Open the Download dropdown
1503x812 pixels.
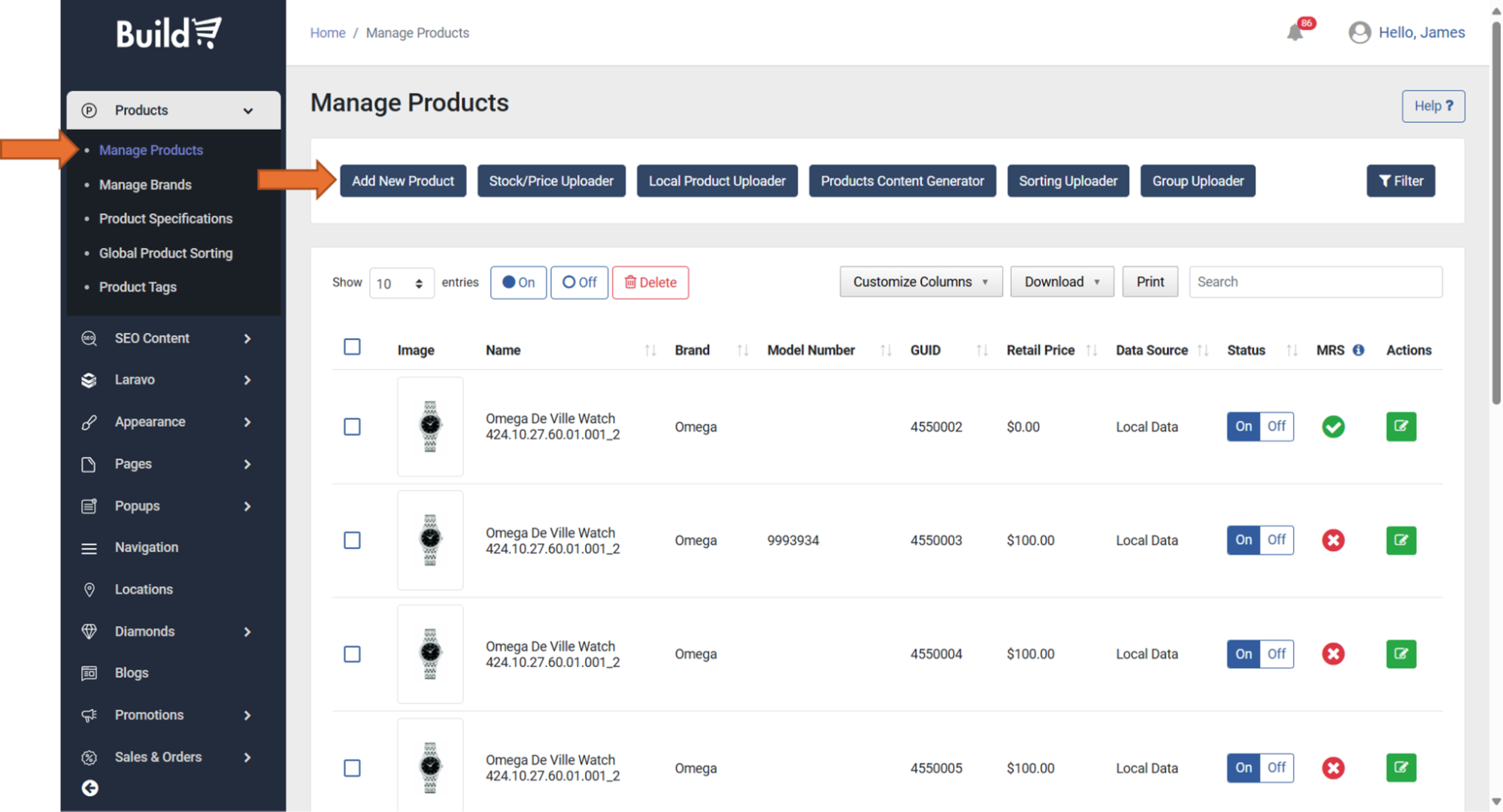click(1061, 282)
